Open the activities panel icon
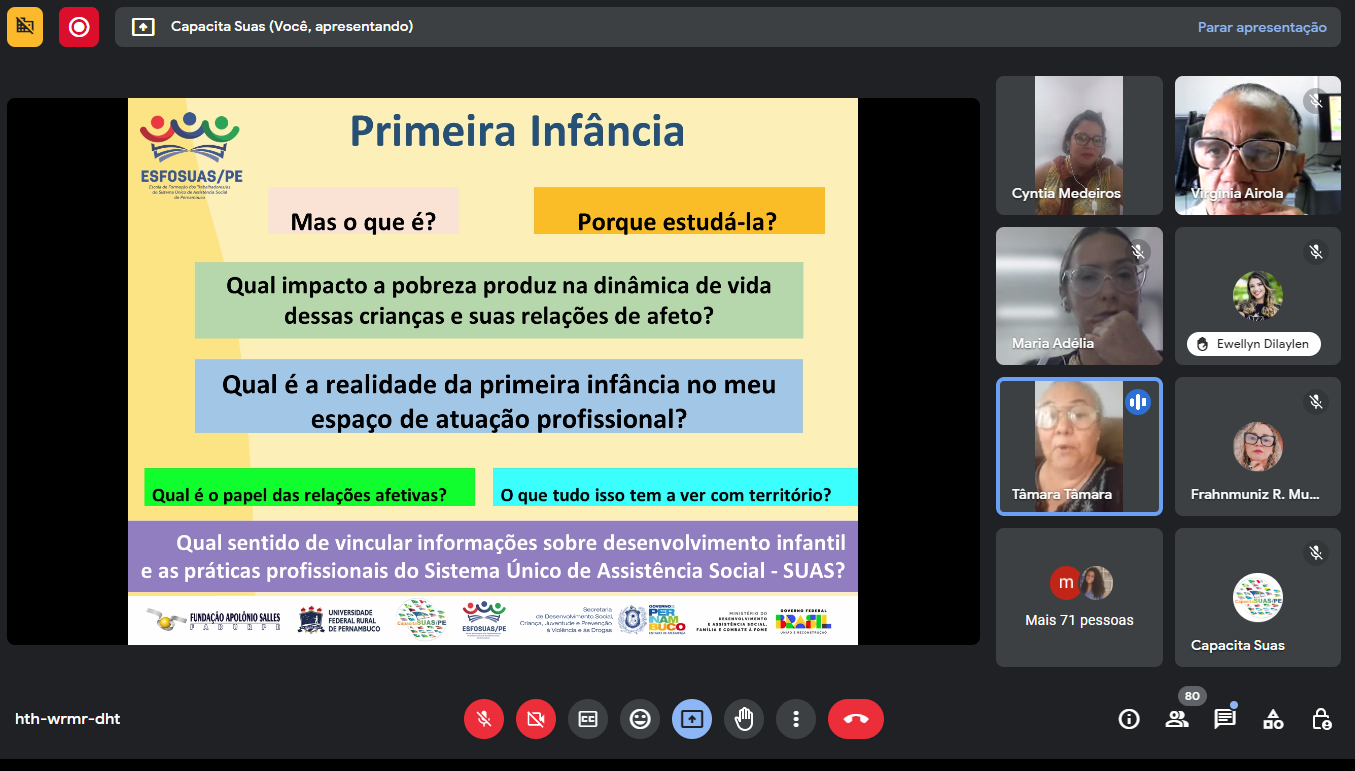The height and width of the screenshot is (771, 1355). coord(1273,718)
